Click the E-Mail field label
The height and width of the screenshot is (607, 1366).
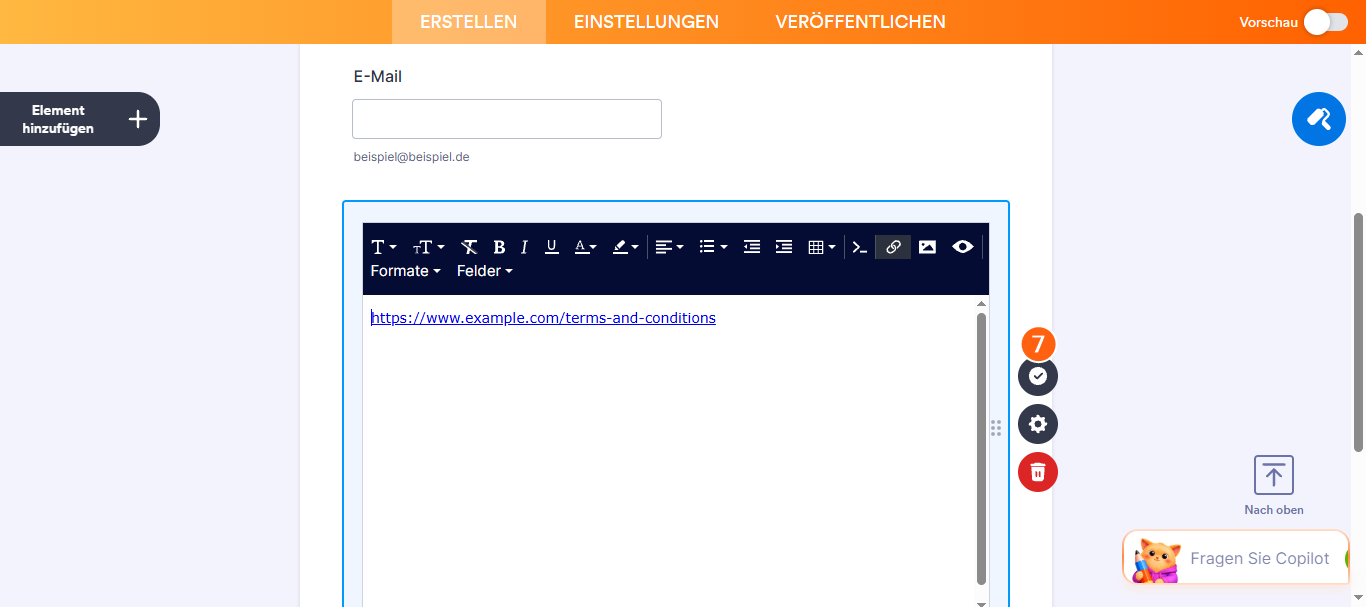coord(378,76)
